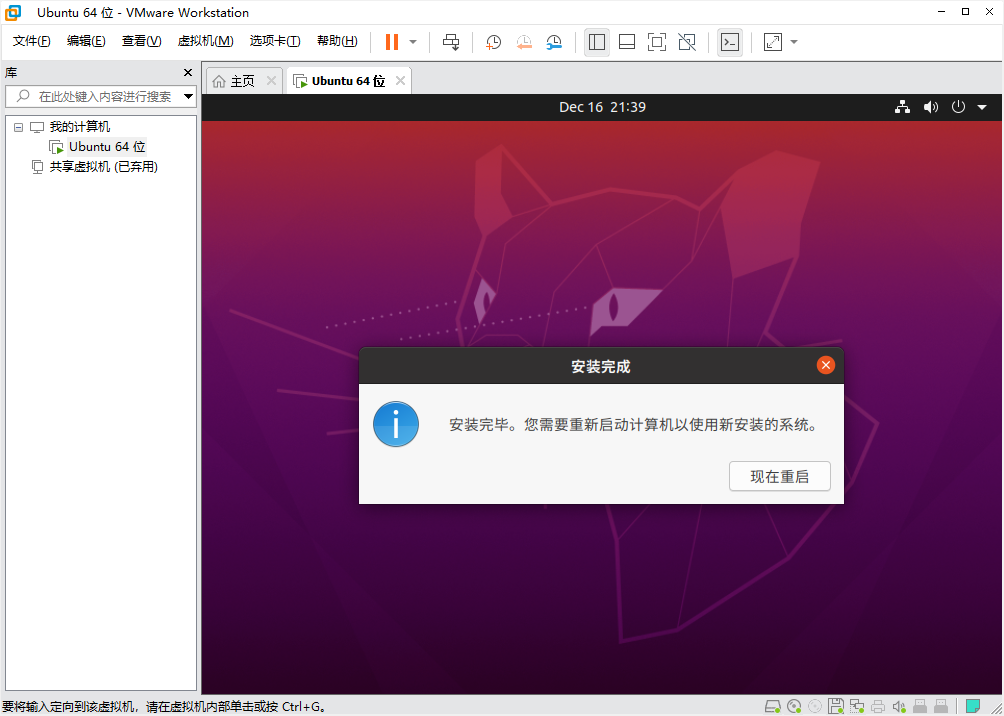
Task: Open the 虚拟机(M) menu
Action: (205, 41)
